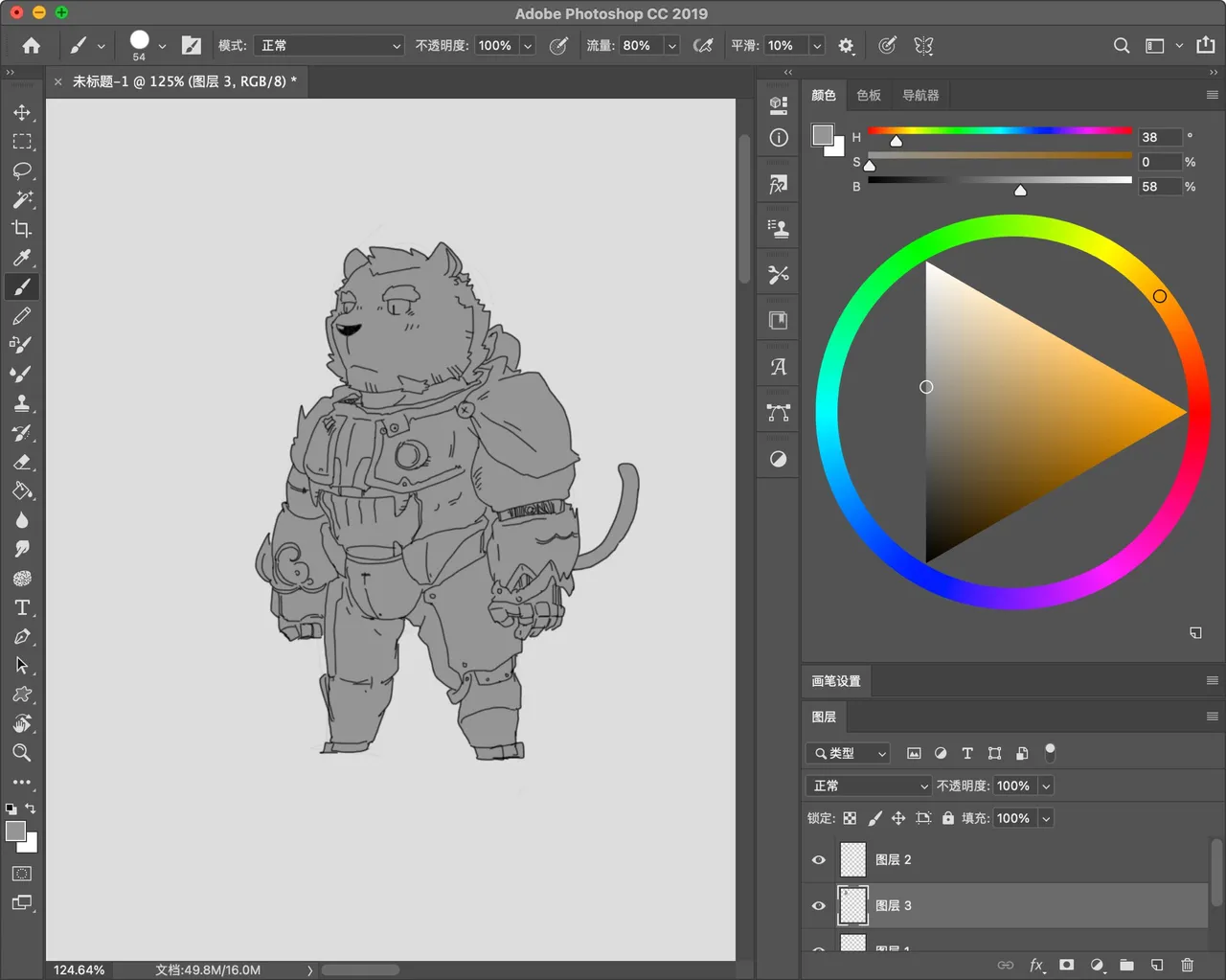Screen dimensions: 1226x980
Task: Switch to the 导航器 tab
Action: tap(920, 95)
